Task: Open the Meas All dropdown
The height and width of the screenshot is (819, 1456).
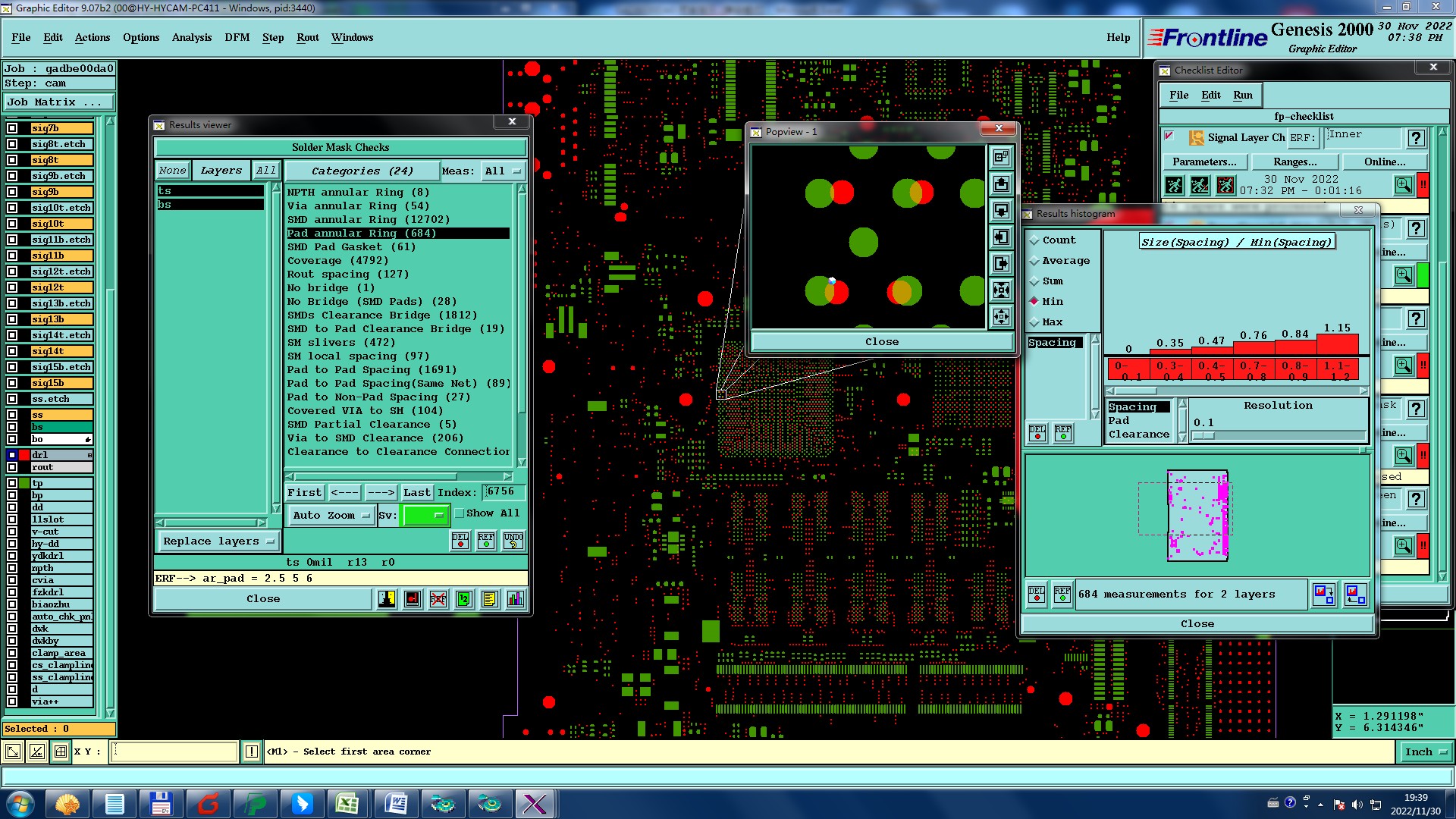Action: 504,171
